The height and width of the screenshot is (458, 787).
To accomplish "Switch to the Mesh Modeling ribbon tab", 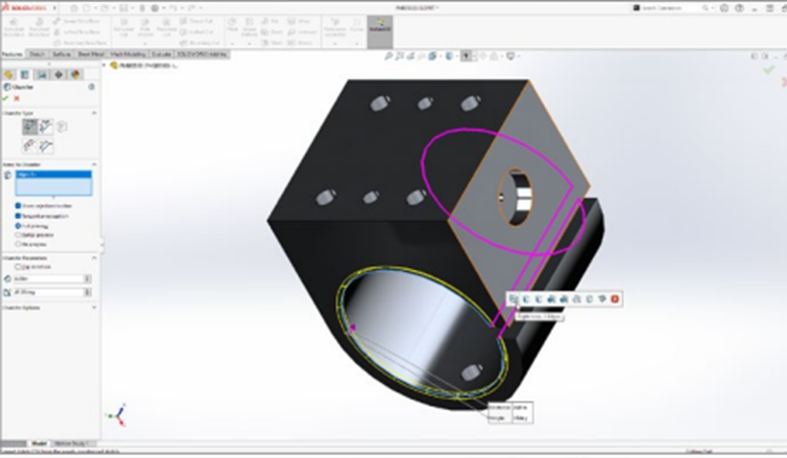I will [x=128, y=54].
